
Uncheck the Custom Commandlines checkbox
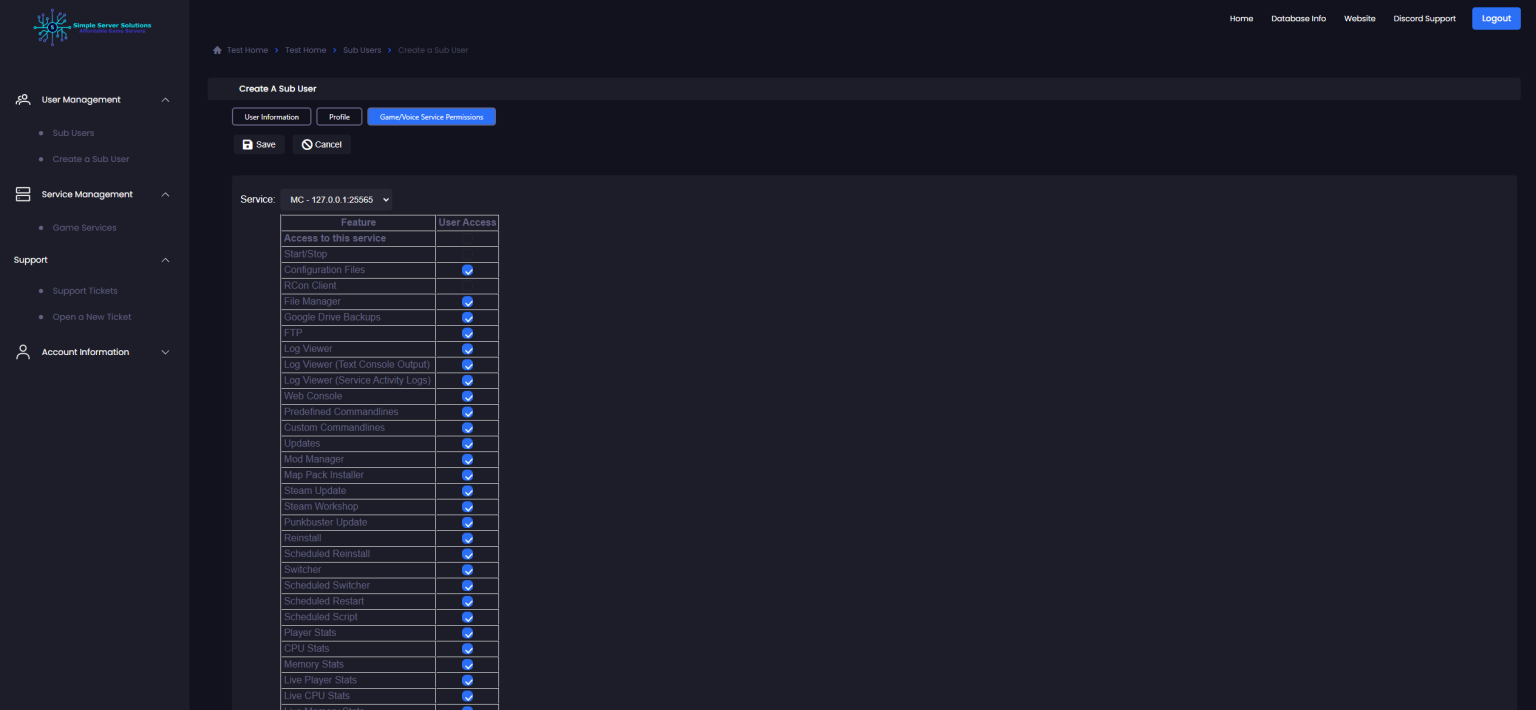467,428
